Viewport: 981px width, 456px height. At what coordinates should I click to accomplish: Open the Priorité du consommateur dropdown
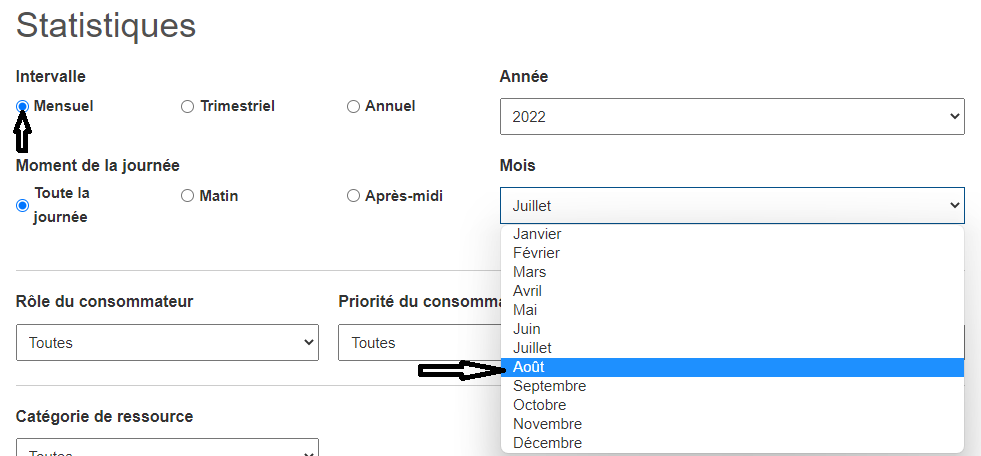(419, 342)
